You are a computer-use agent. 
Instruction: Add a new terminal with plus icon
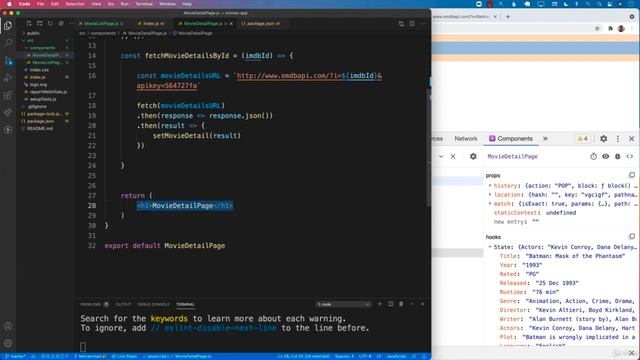tap(380, 304)
